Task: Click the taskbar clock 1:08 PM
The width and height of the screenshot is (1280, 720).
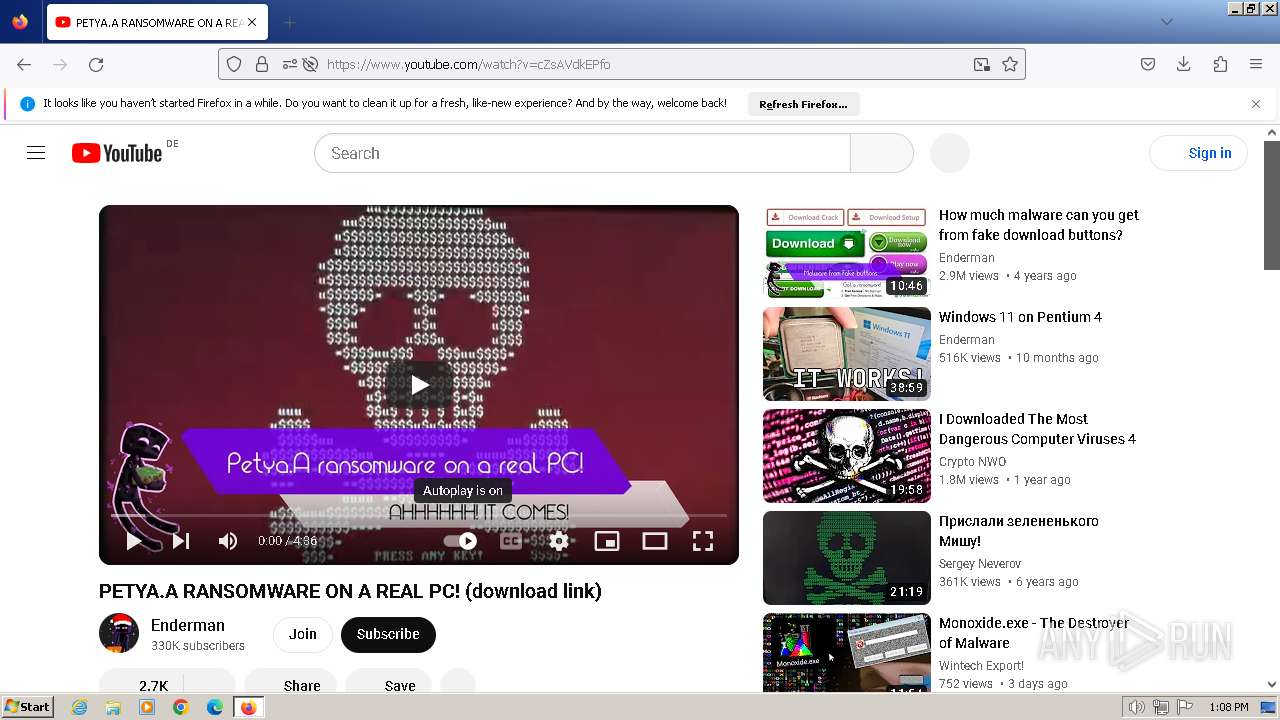Action: [1228, 707]
